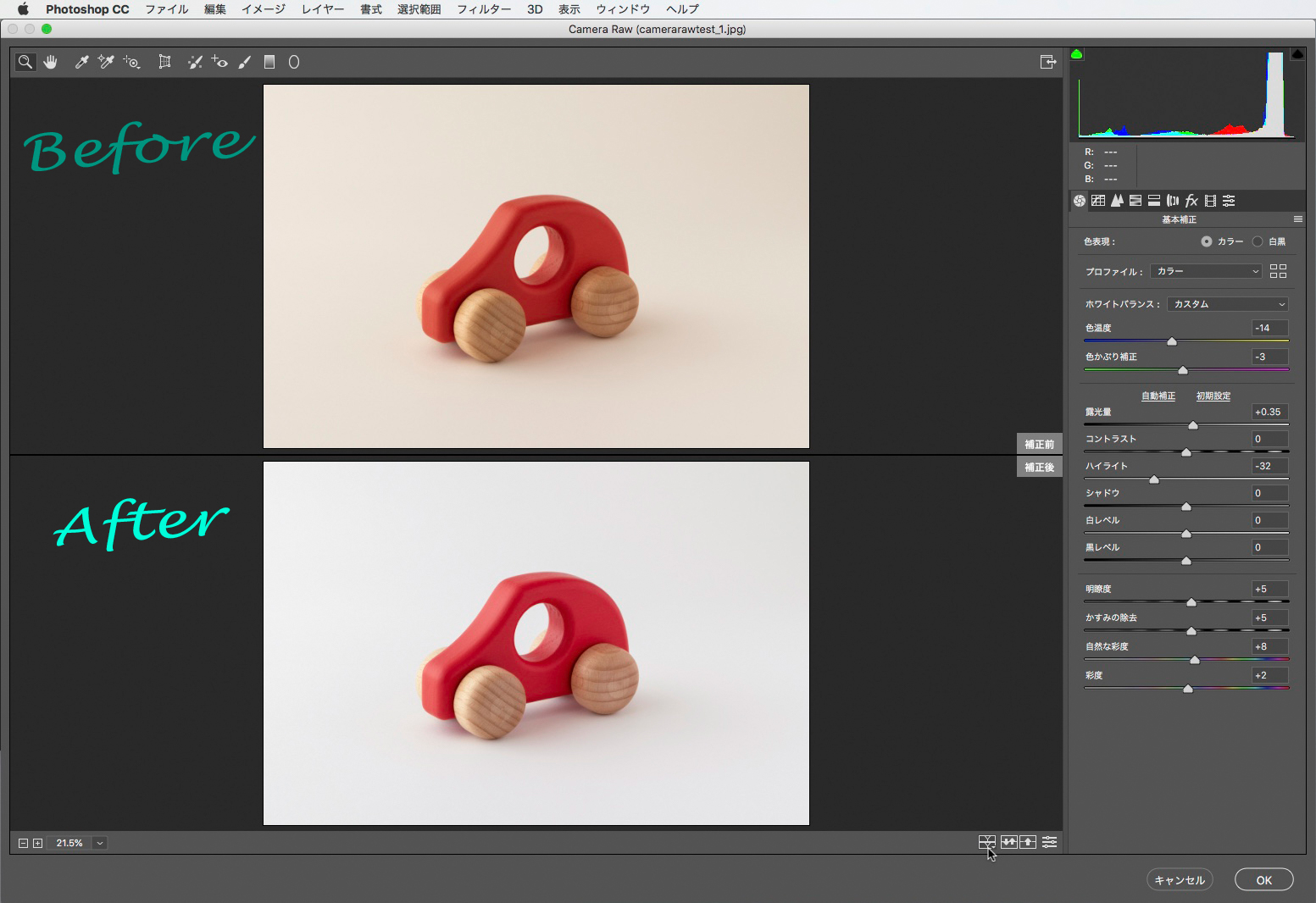Expand the ホワイトバランス dropdown
Screen dimensions: 1316x903
coord(1228,304)
